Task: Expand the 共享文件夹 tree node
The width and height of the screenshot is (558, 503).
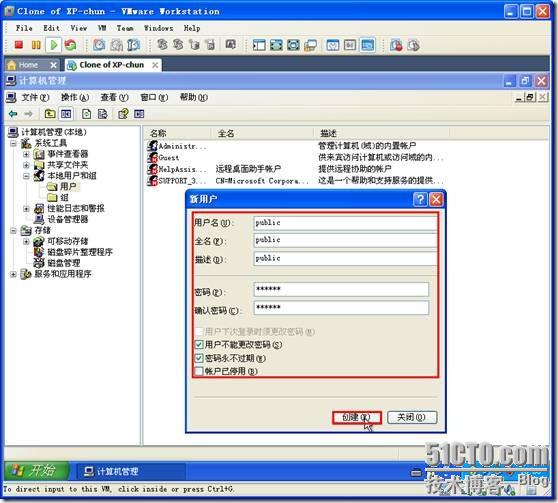Action: 26,165
